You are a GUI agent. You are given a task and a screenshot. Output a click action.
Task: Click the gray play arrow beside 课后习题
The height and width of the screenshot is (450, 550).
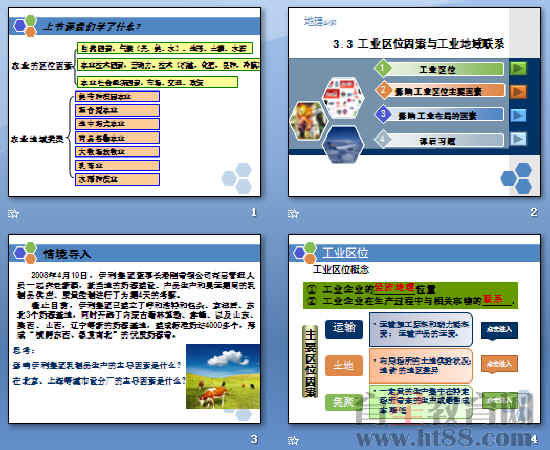point(518,139)
